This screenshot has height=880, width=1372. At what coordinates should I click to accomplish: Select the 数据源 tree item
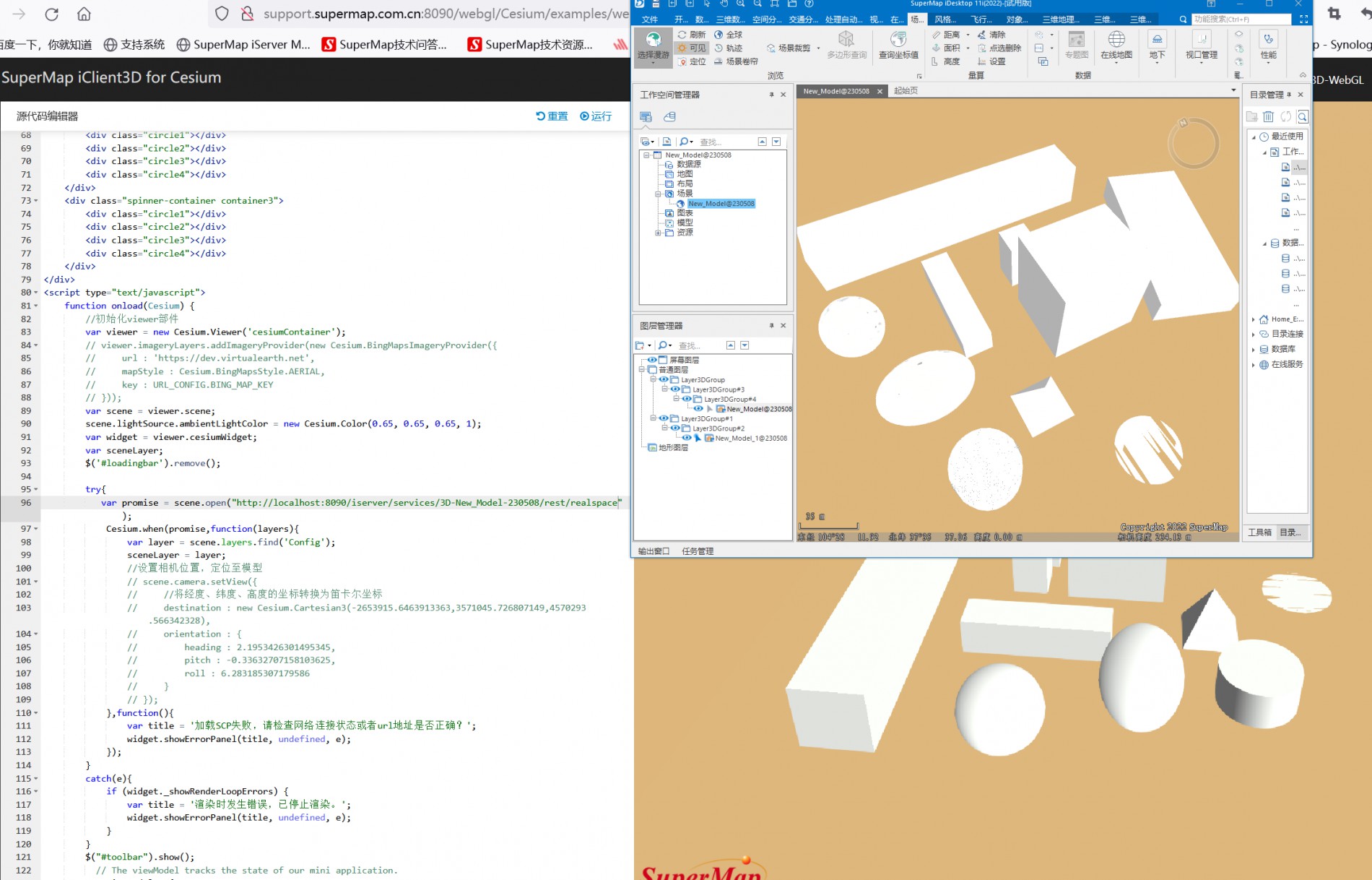point(688,165)
